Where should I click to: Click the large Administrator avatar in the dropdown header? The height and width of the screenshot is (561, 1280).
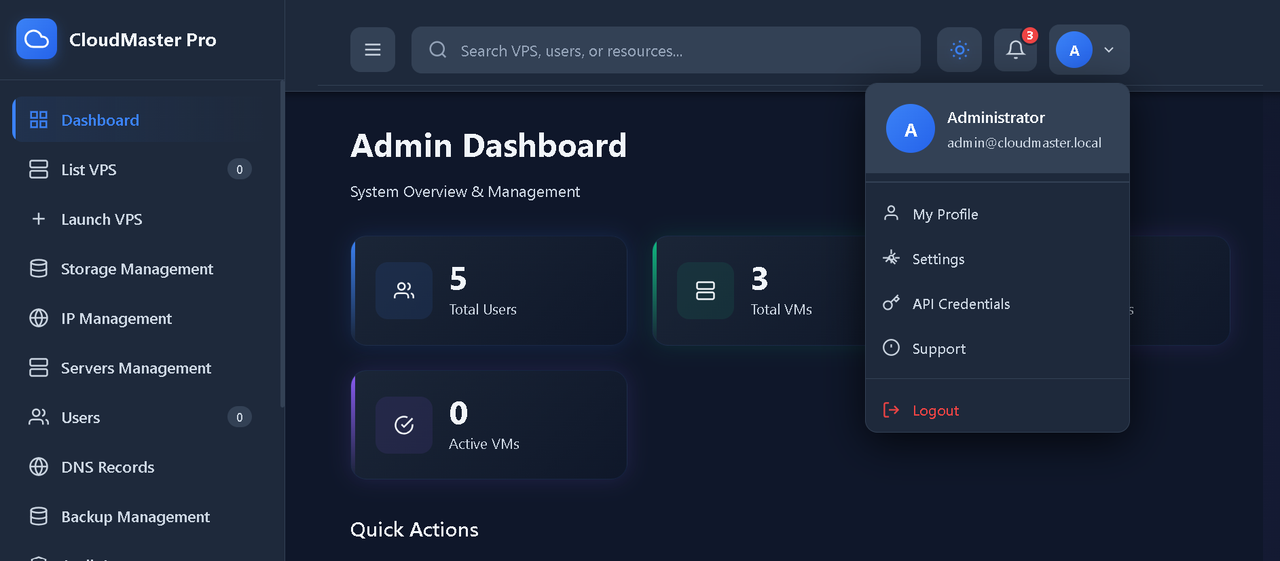[910, 130]
